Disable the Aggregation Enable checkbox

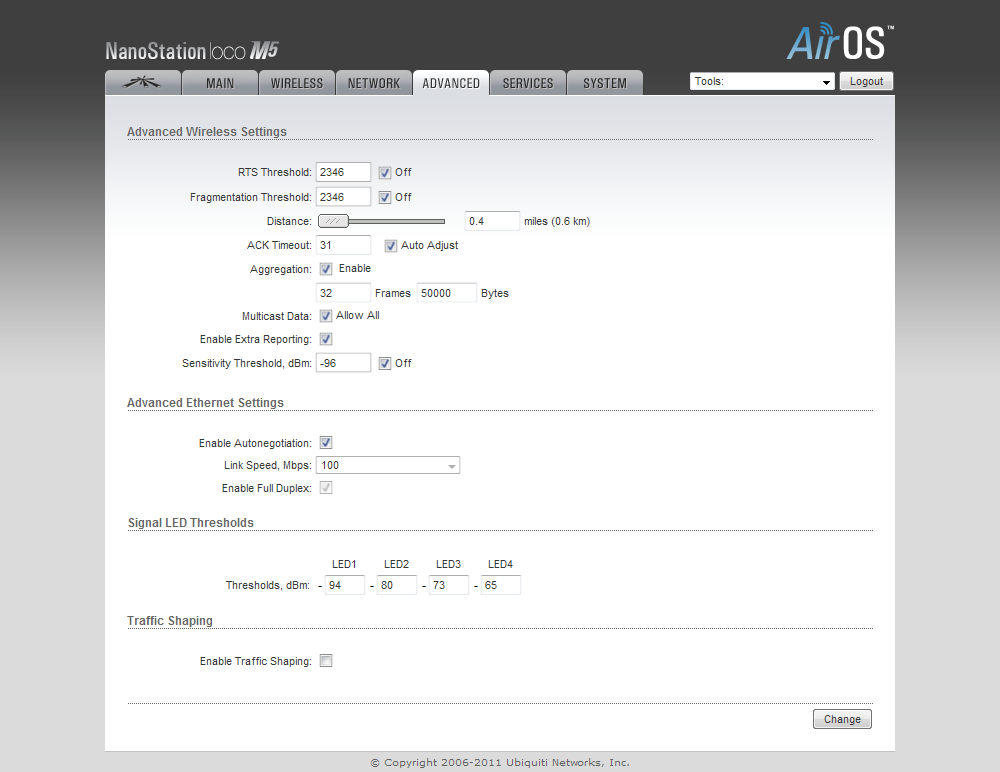point(326,269)
